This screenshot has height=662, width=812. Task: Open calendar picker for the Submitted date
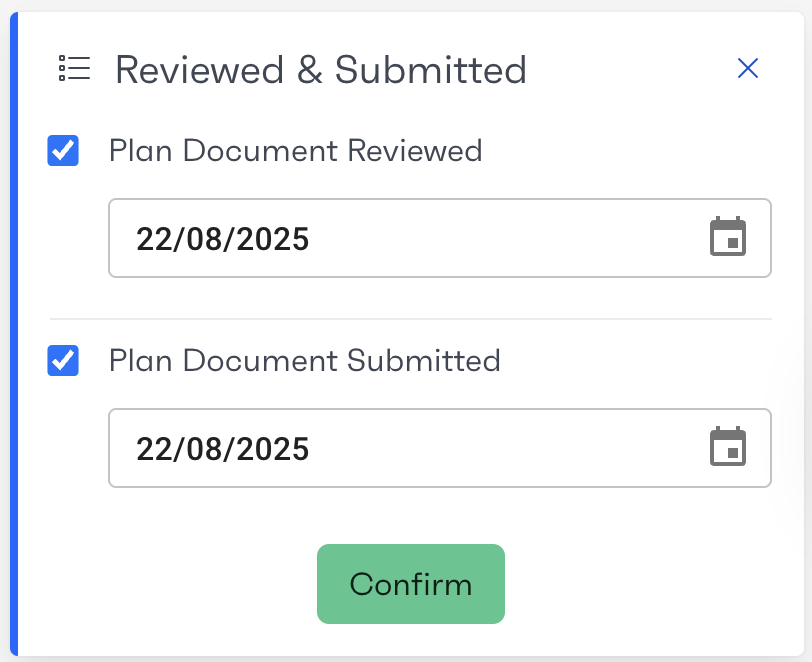[727, 447]
